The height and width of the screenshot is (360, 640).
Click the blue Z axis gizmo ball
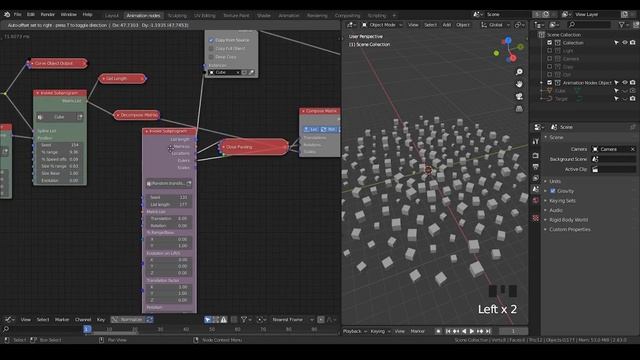click(508, 40)
